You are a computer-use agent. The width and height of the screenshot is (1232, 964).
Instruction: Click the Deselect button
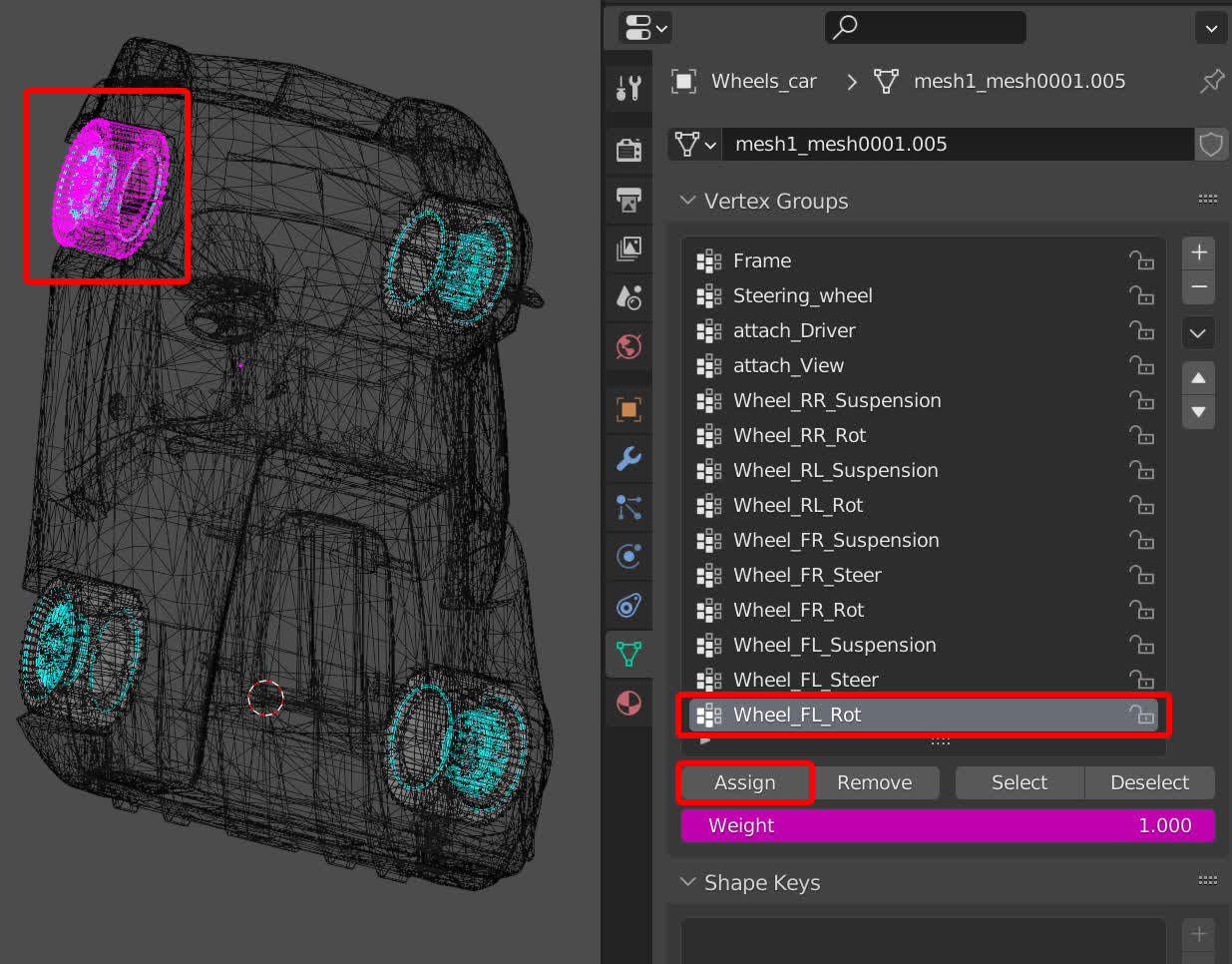click(1150, 782)
